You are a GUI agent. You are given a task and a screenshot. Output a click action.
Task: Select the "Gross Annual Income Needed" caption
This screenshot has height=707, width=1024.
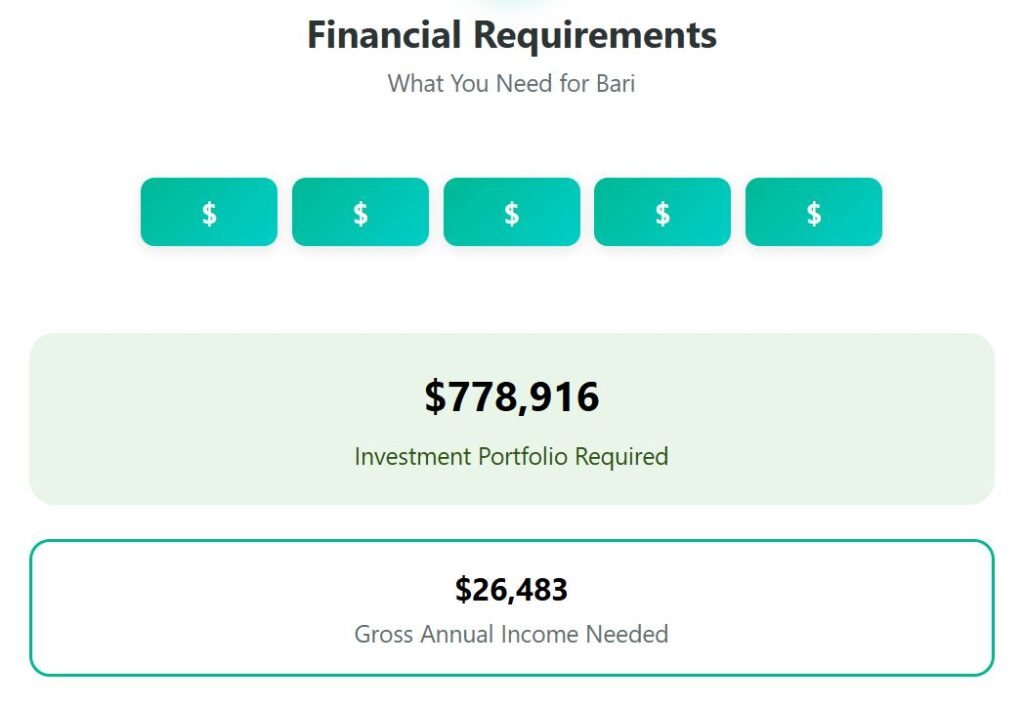pos(511,634)
